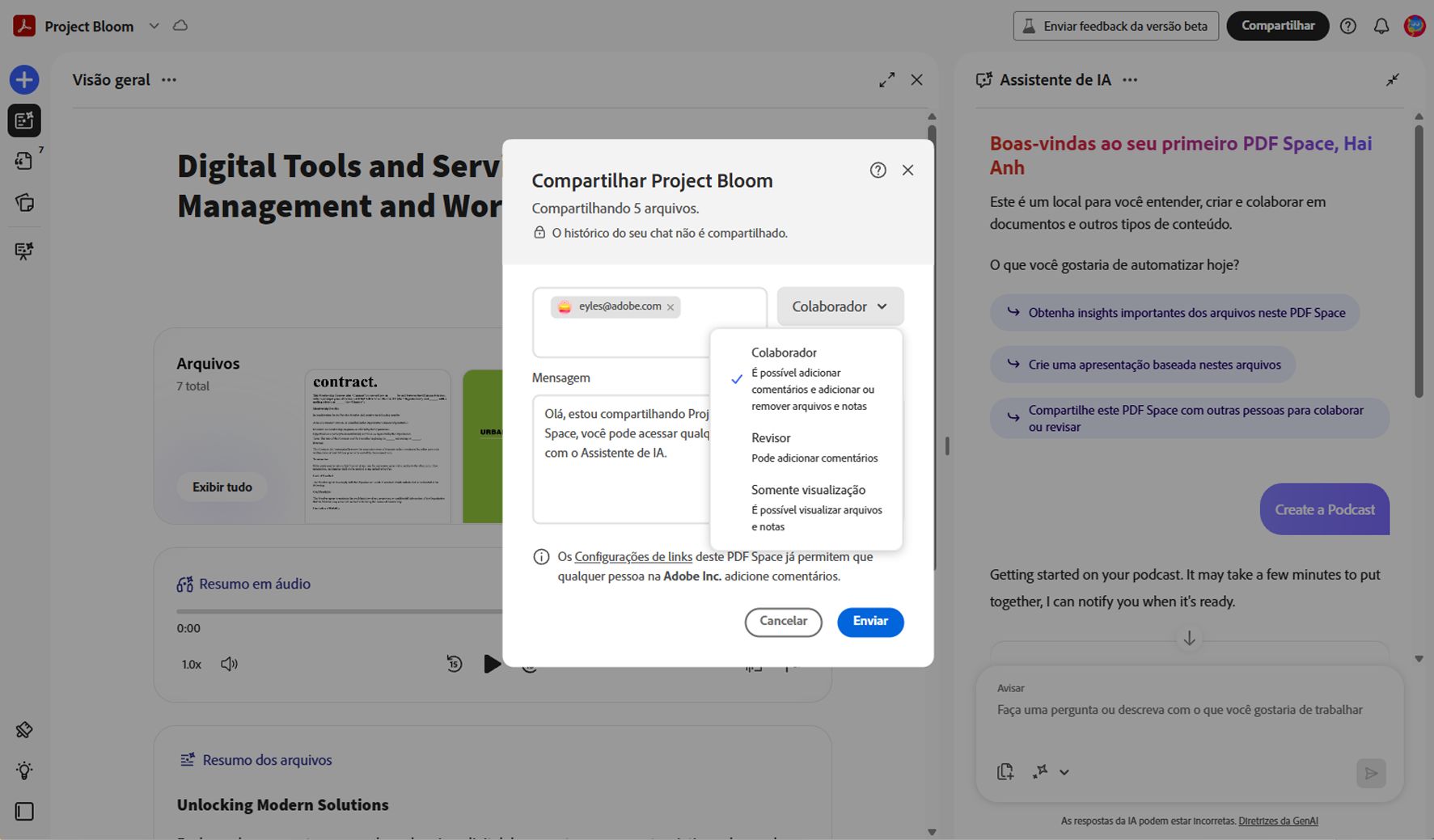
Task: Expand the chevron next to sparkle icon
Action: tap(1064, 773)
